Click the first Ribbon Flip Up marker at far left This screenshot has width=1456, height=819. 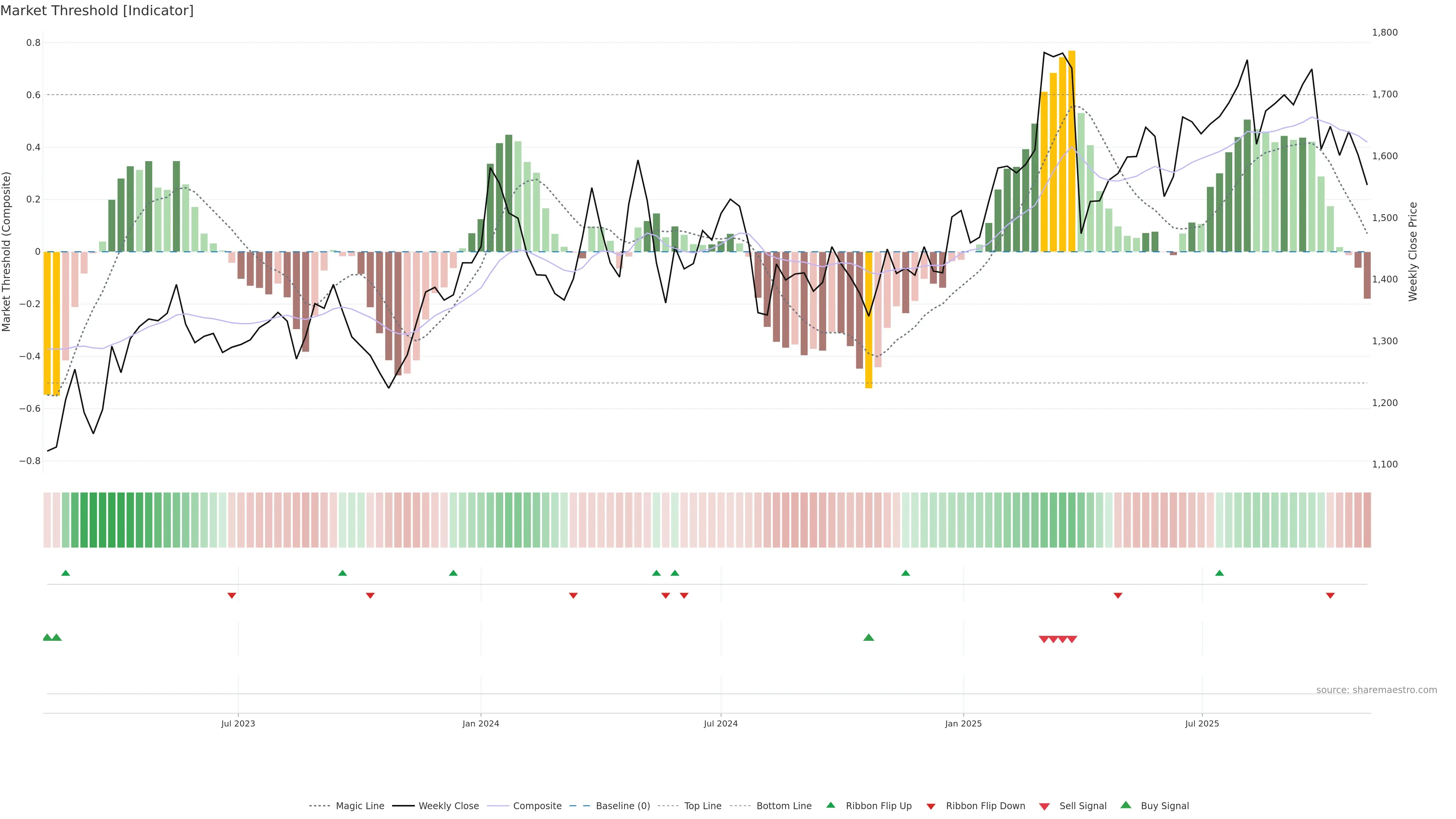coord(66,573)
